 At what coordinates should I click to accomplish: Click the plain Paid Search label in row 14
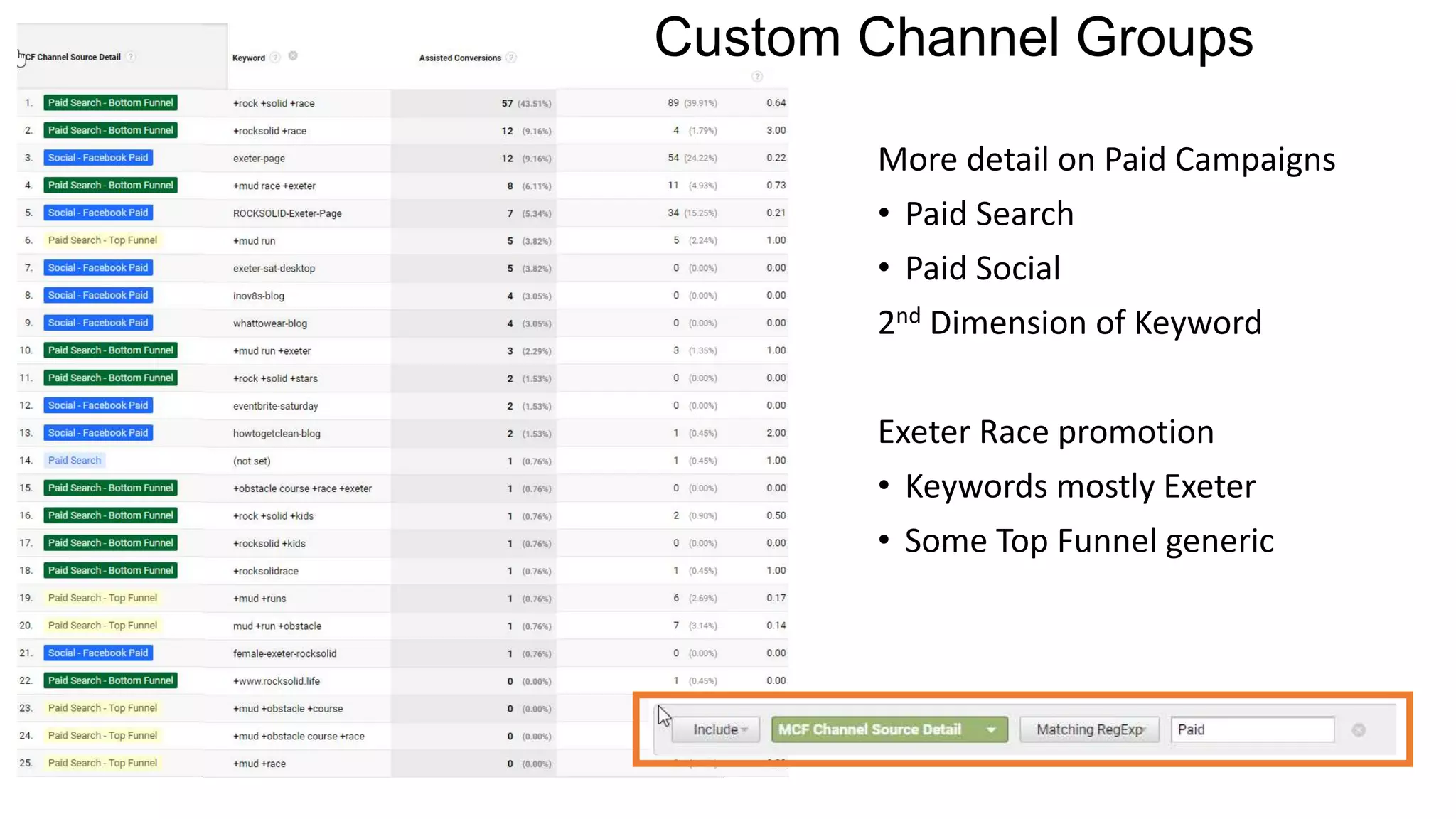pyautogui.click(x=75, y=461)
